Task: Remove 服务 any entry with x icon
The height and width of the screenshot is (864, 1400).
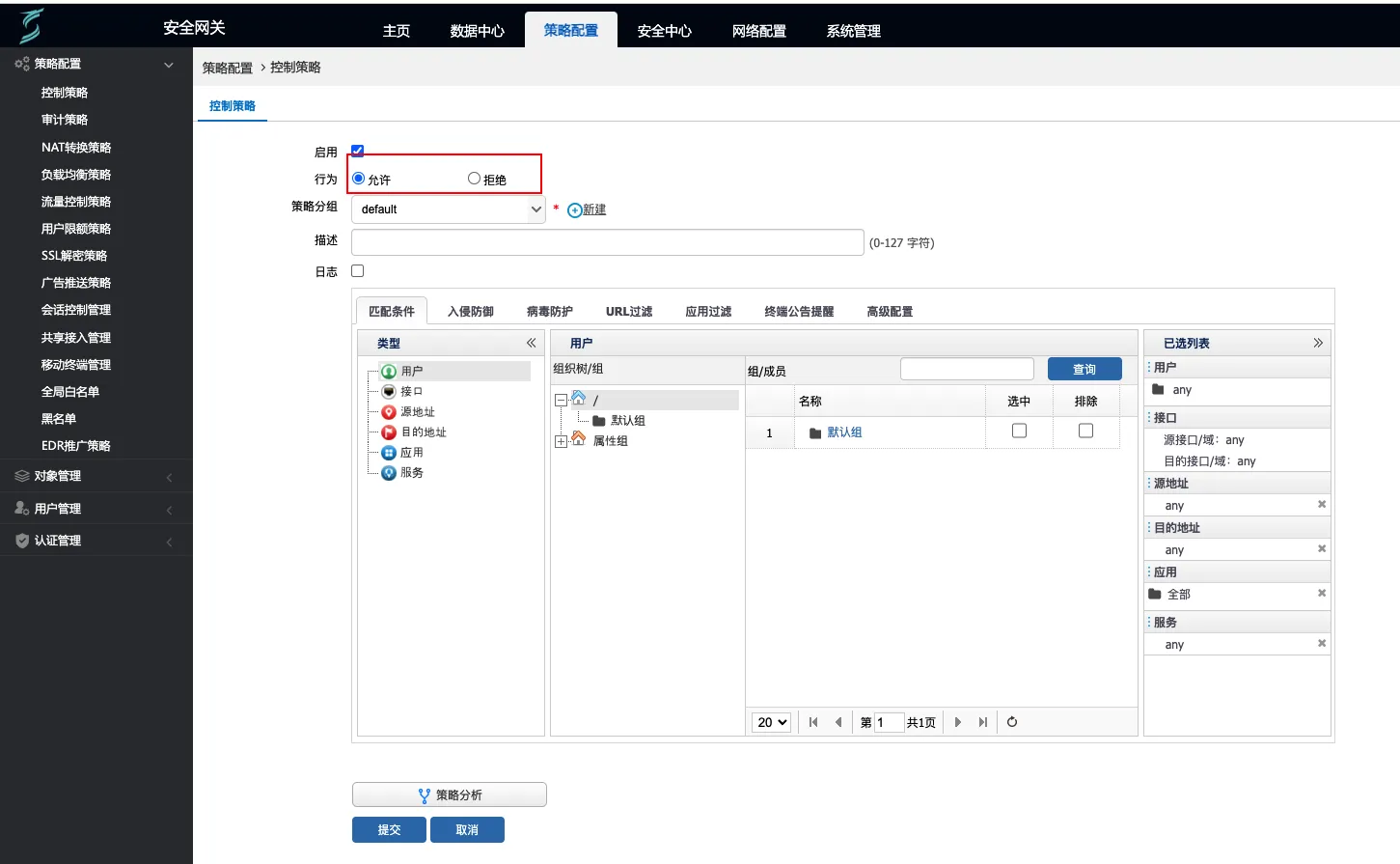Action: pyautogui.click(x=1322, y=643)
